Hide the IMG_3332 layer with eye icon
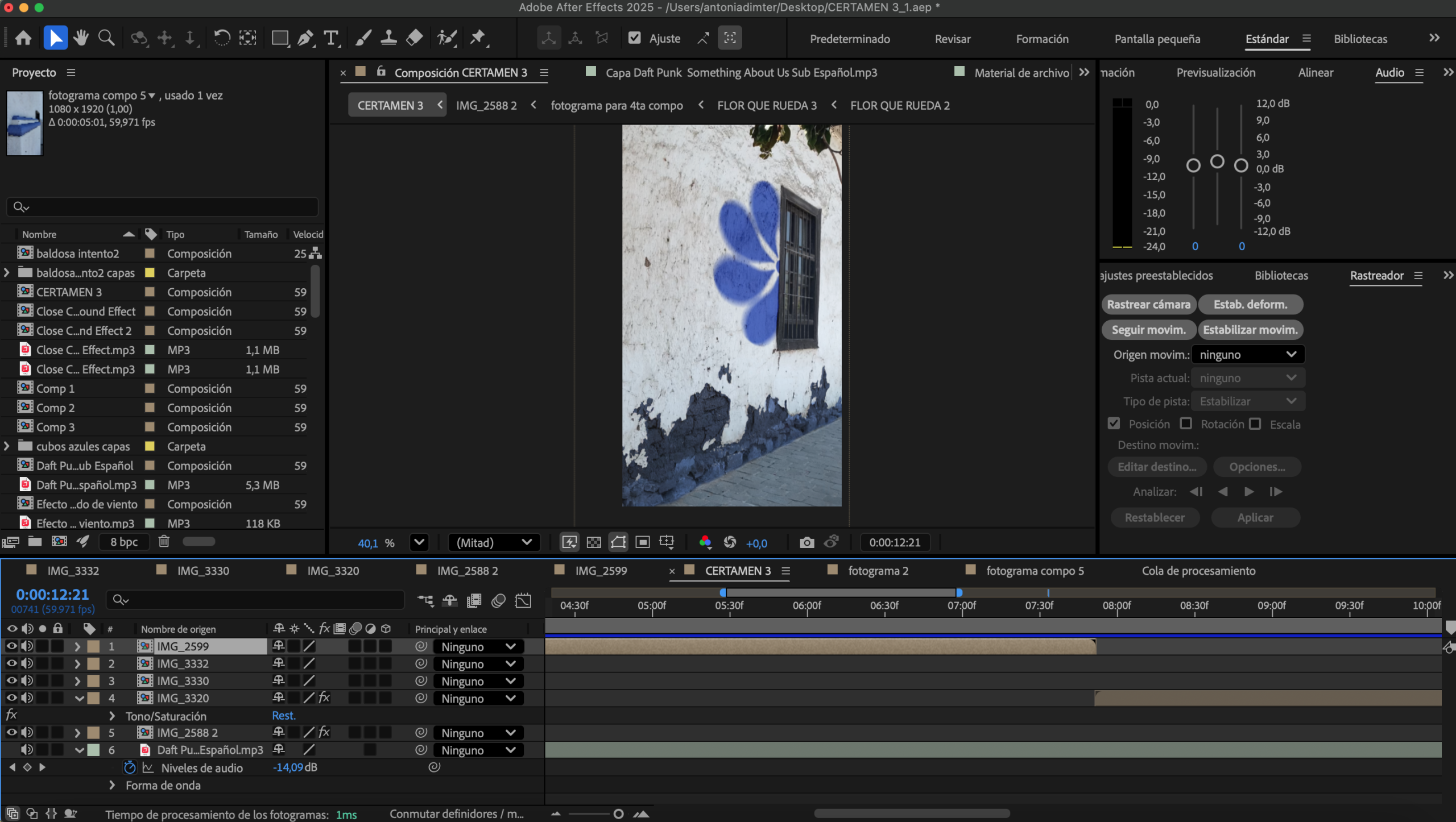The height and width of the screenshot is (822, 1456). [x=11, y=663]
